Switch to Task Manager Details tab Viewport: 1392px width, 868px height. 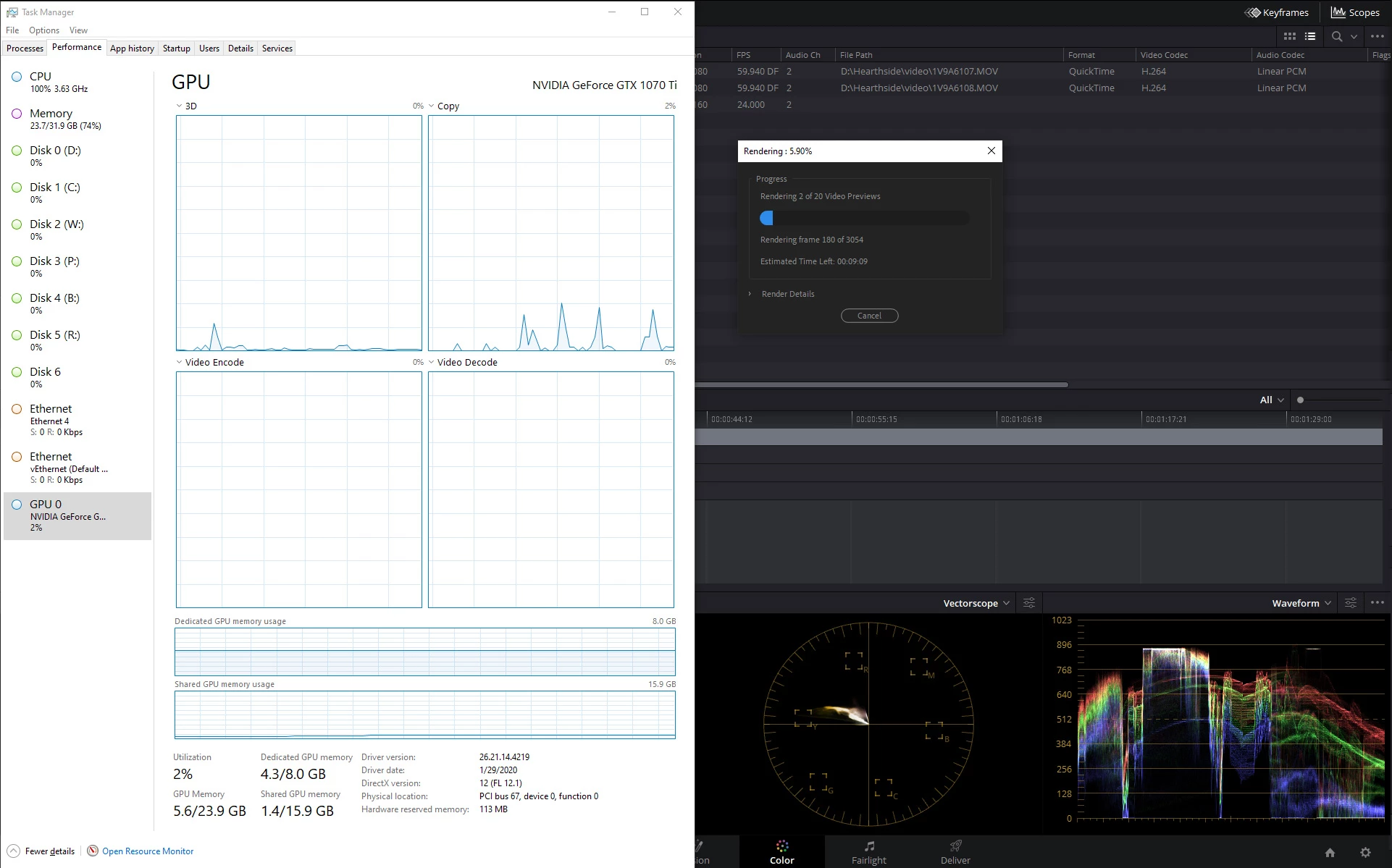(x=240, y=49)
